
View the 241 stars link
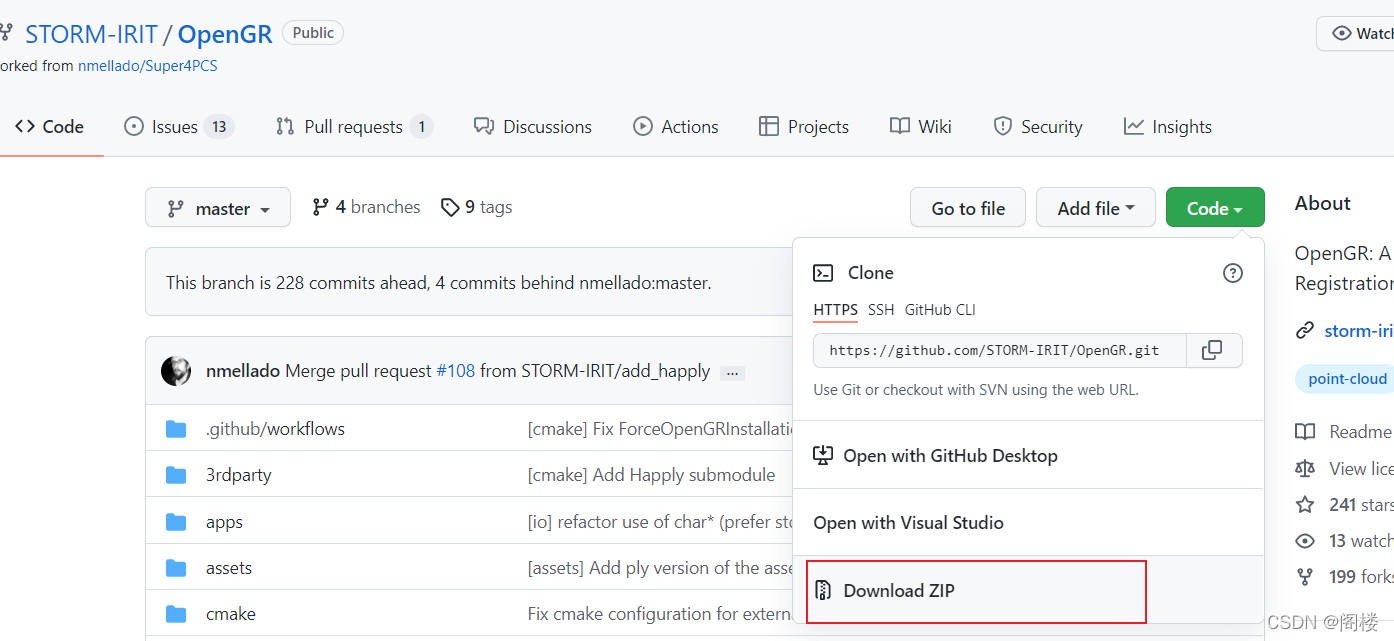[1344, 505]
